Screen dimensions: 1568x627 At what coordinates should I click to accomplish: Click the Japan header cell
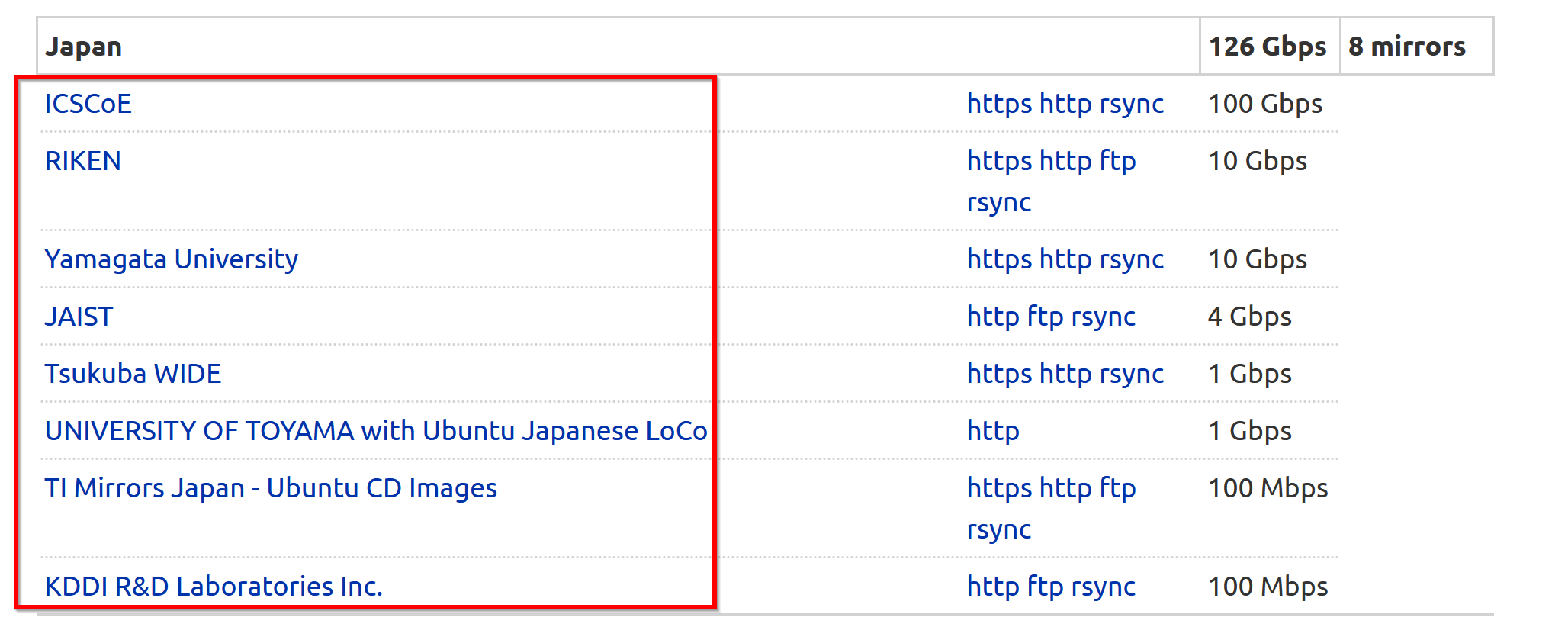click(619, 47)
